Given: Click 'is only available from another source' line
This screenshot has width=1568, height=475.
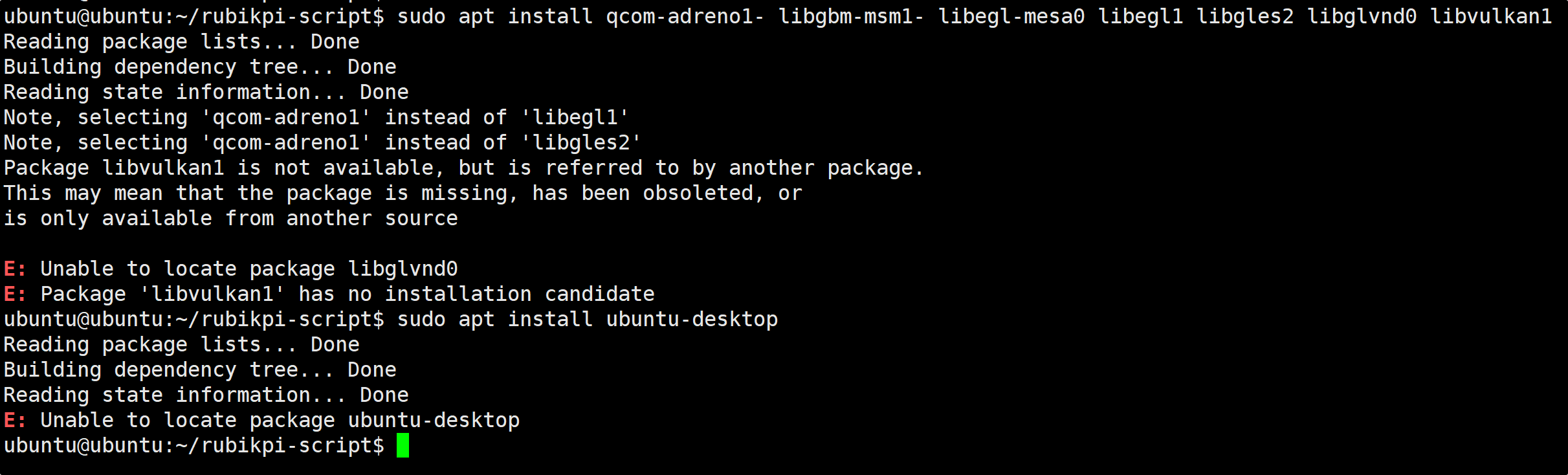Looking at the screenshot, I should (230, 218).
